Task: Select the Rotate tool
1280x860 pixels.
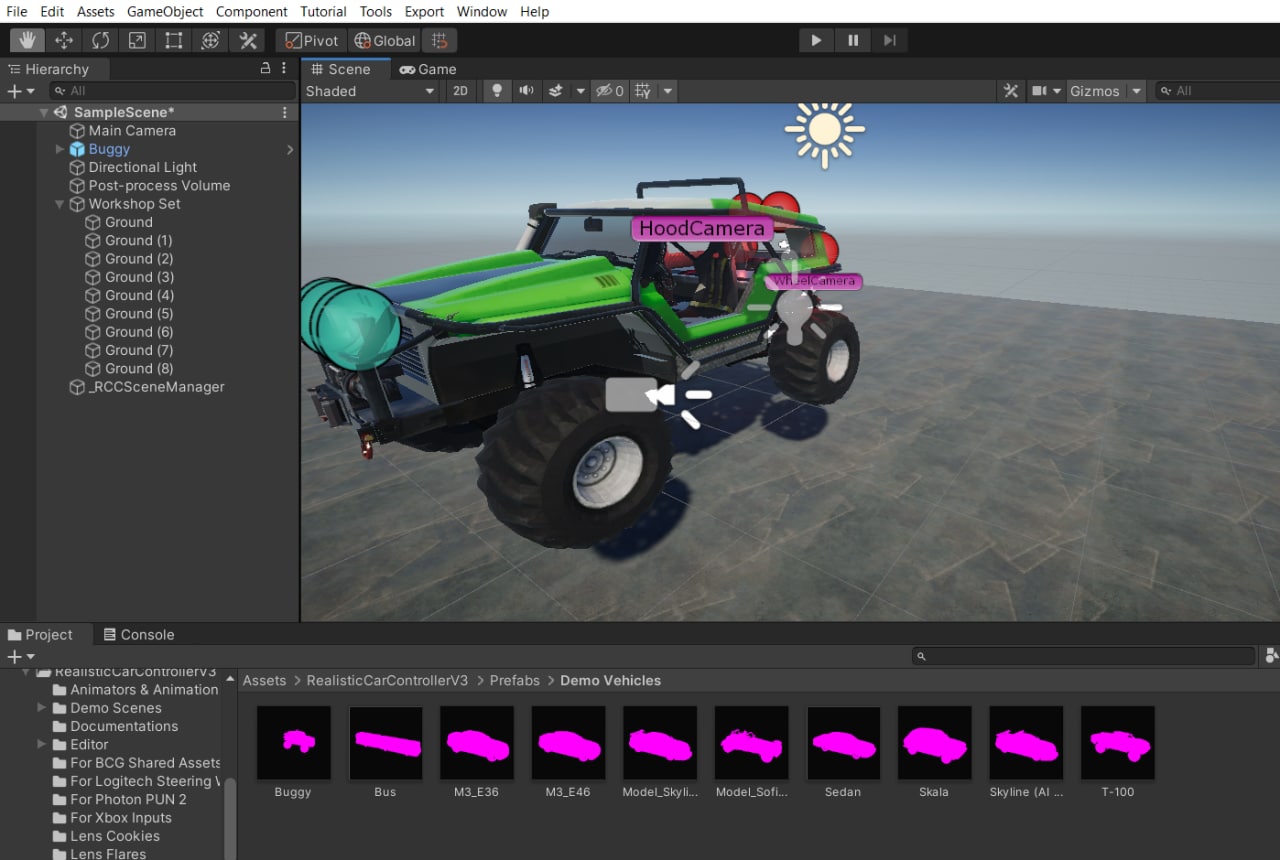Action: point(101,41)
